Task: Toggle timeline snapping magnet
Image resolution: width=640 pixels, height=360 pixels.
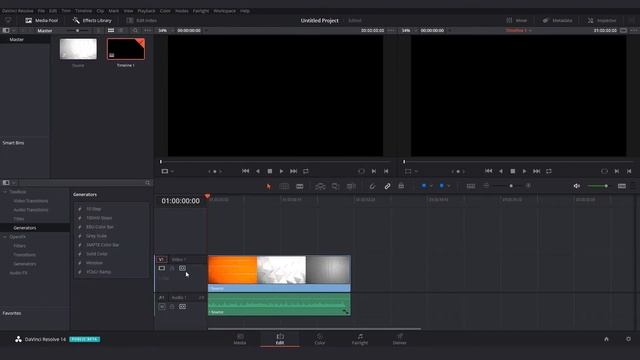Action: [x=372, y=186]
